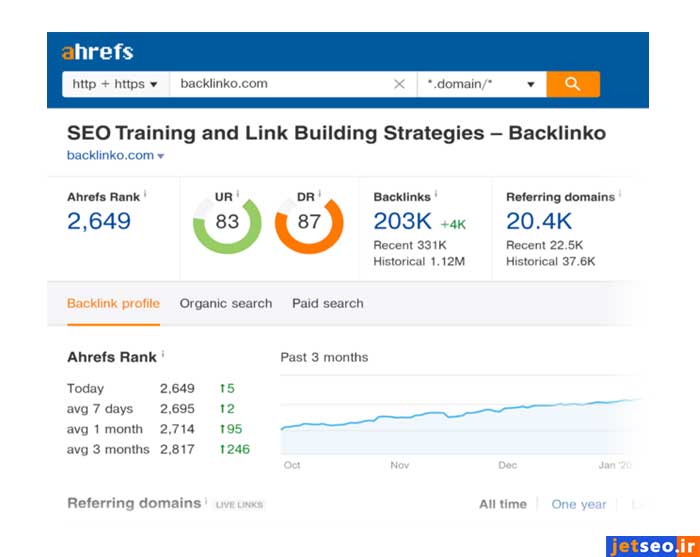The height and width of the screenshot is (557, 700).
Task: Click the orange search magnifier button
Action: point(572,84)
